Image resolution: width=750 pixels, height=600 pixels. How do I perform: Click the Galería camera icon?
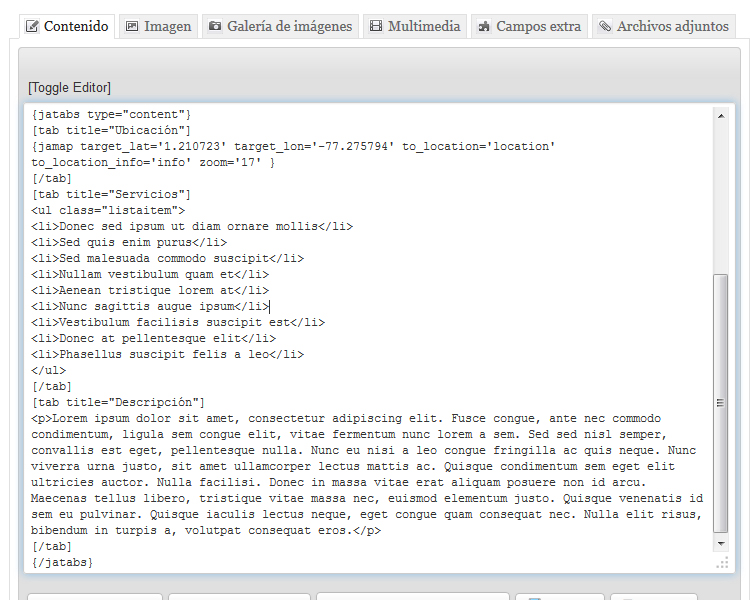pyautogui.click(x=215, y=26)
